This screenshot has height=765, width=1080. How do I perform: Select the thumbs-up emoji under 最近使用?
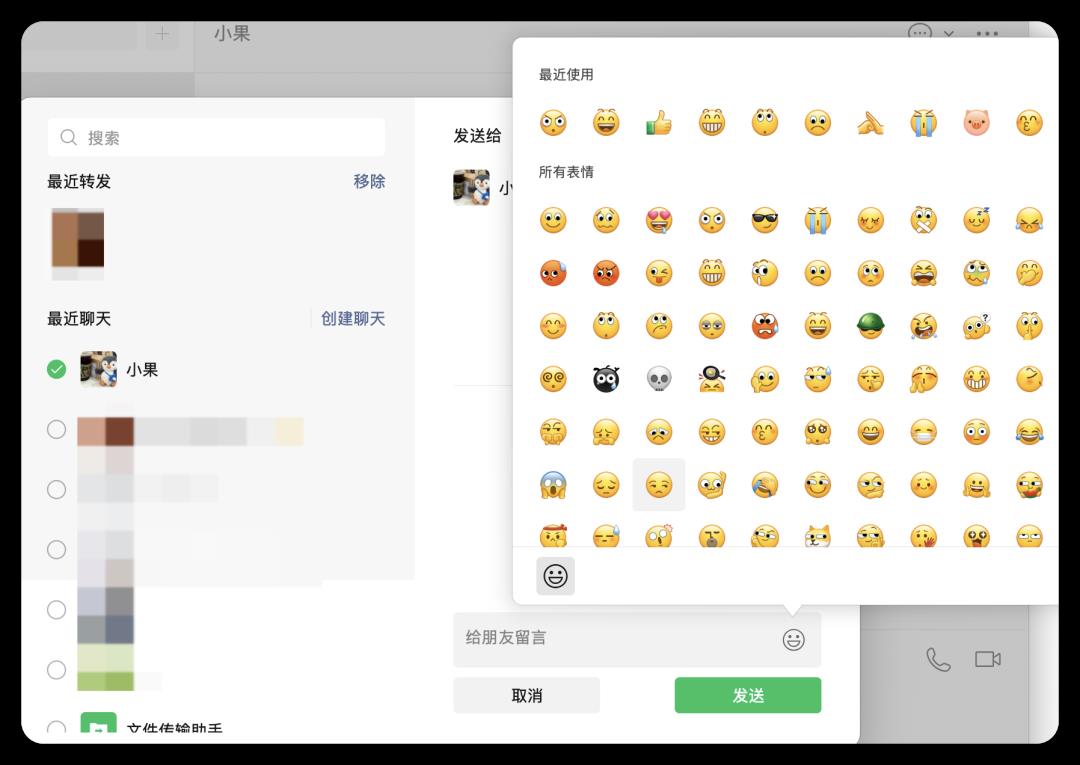click(x=658, y=122)
